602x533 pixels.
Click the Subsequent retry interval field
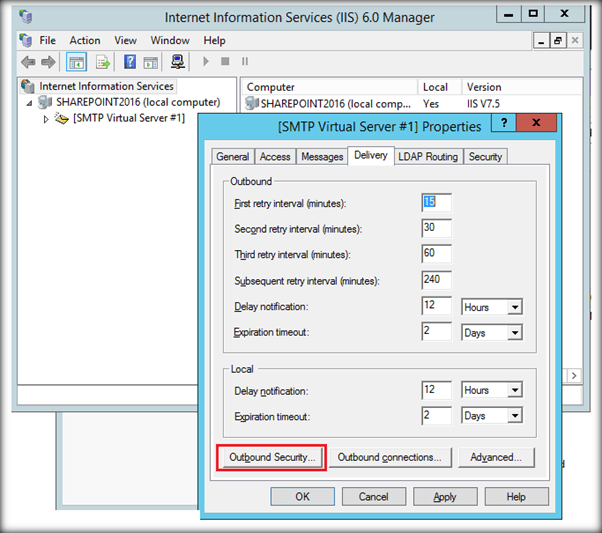tap(437, 280)
